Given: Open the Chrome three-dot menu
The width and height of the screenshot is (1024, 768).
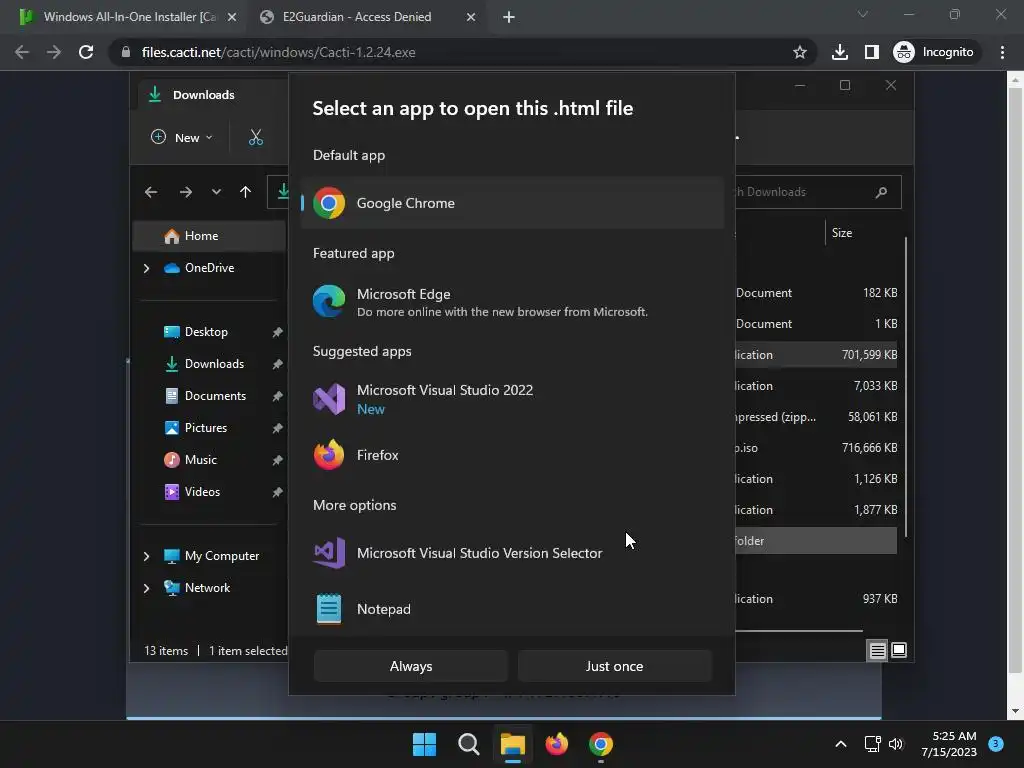Looking at the screenshot, I should [x=1002, y=52].
